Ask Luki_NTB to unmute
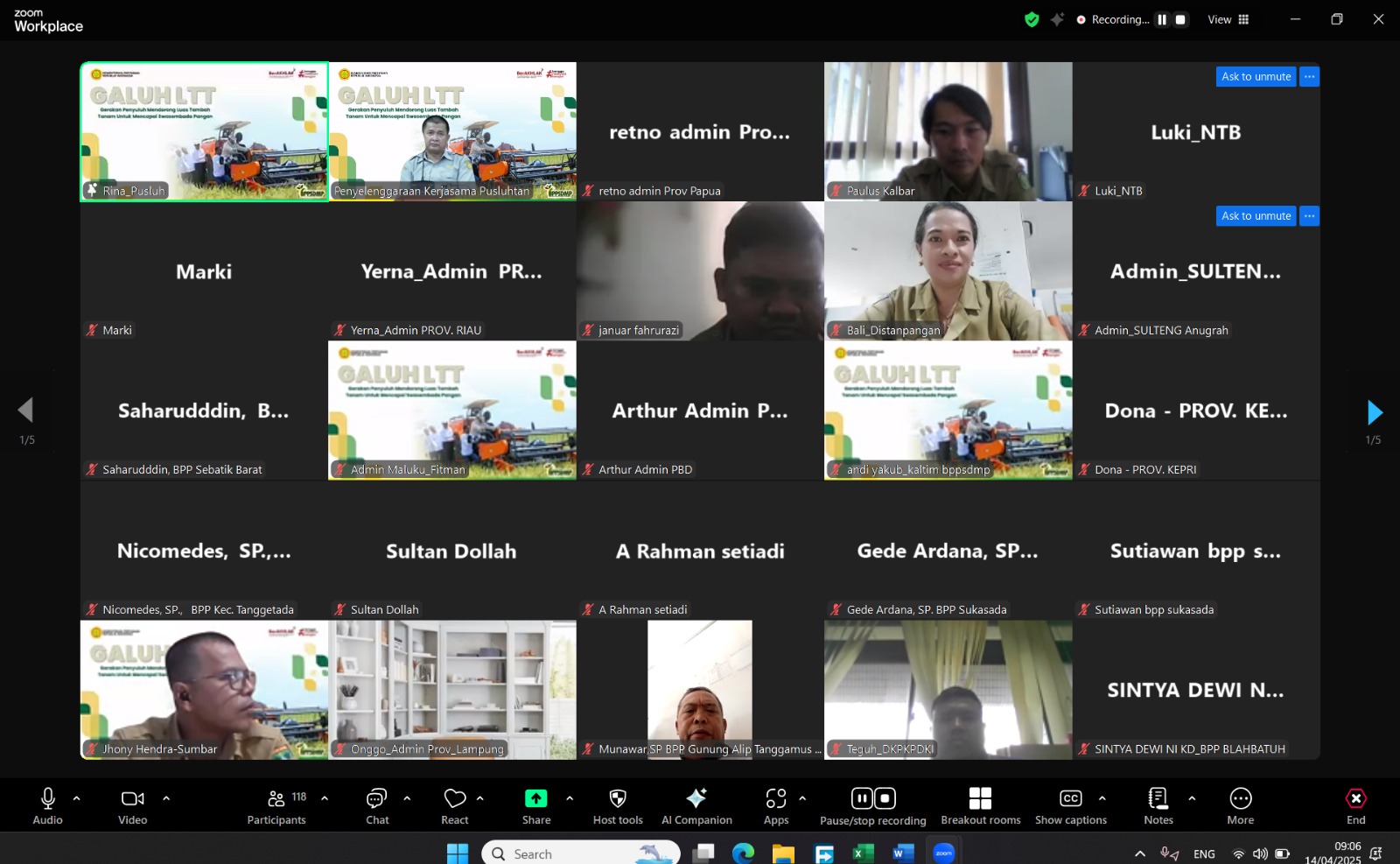 click(x=1256, y=77)
